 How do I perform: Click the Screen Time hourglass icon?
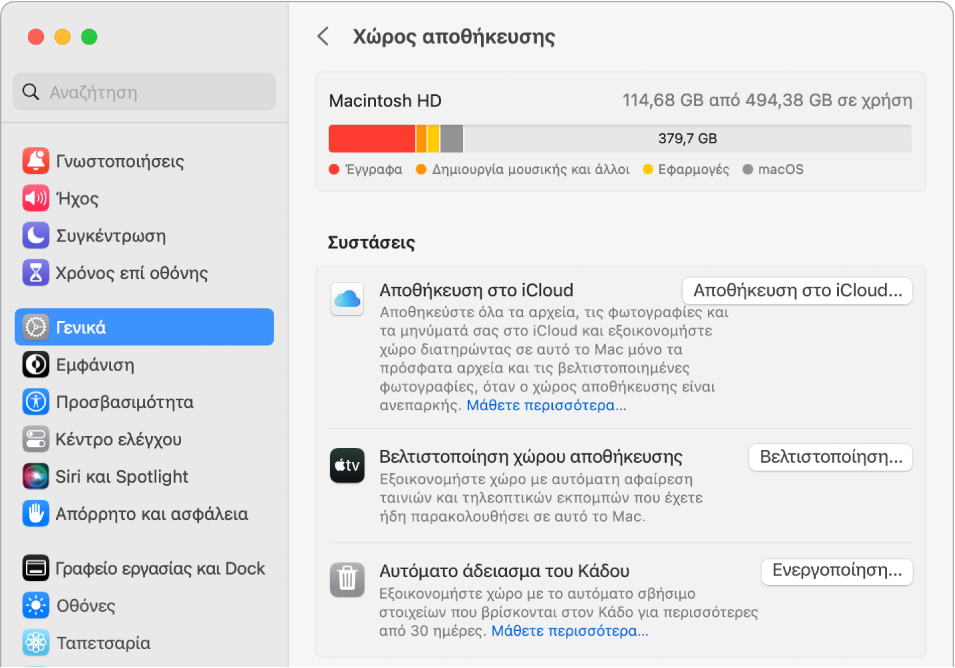tap(36, 273)
